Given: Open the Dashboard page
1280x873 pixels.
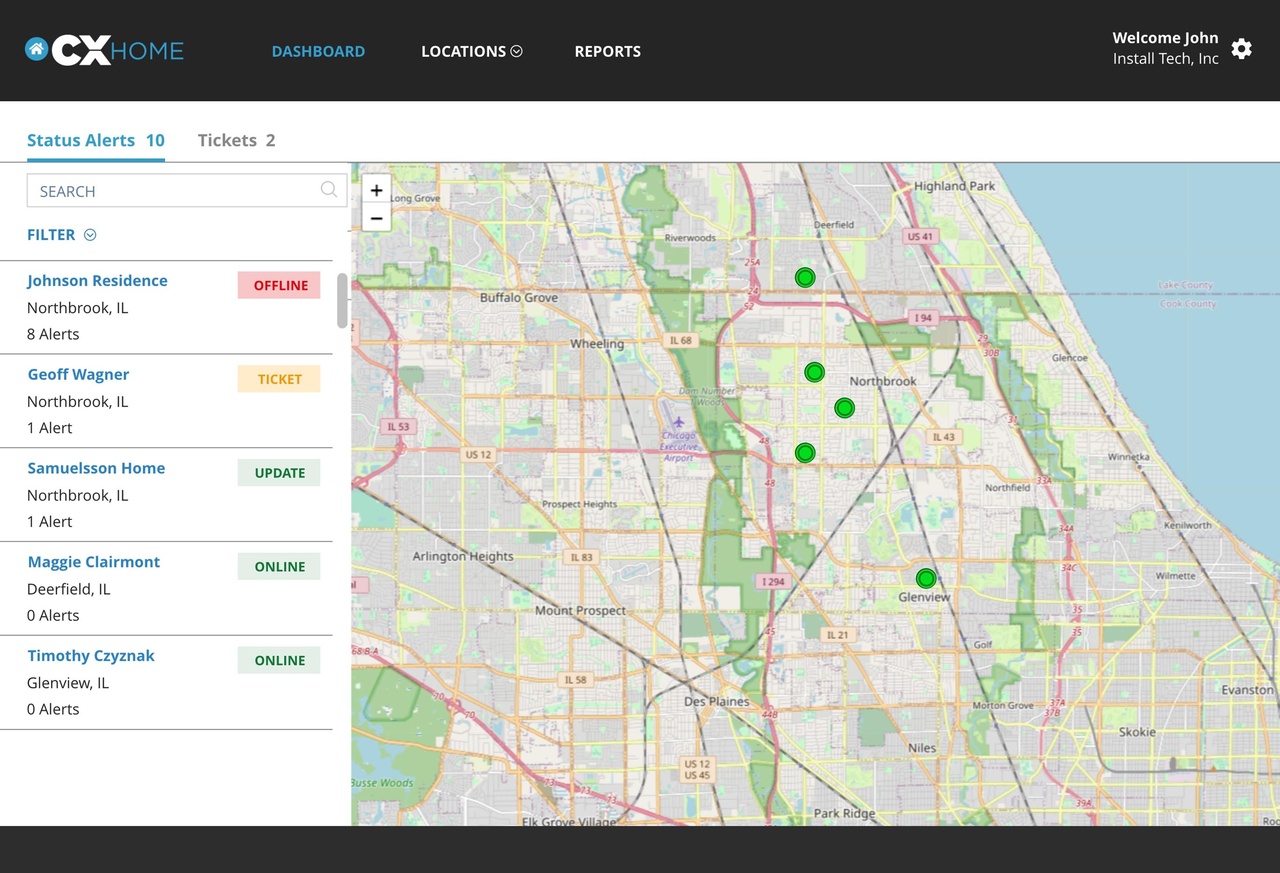Looking at the screenshot, I should click(x=318, y=51).
